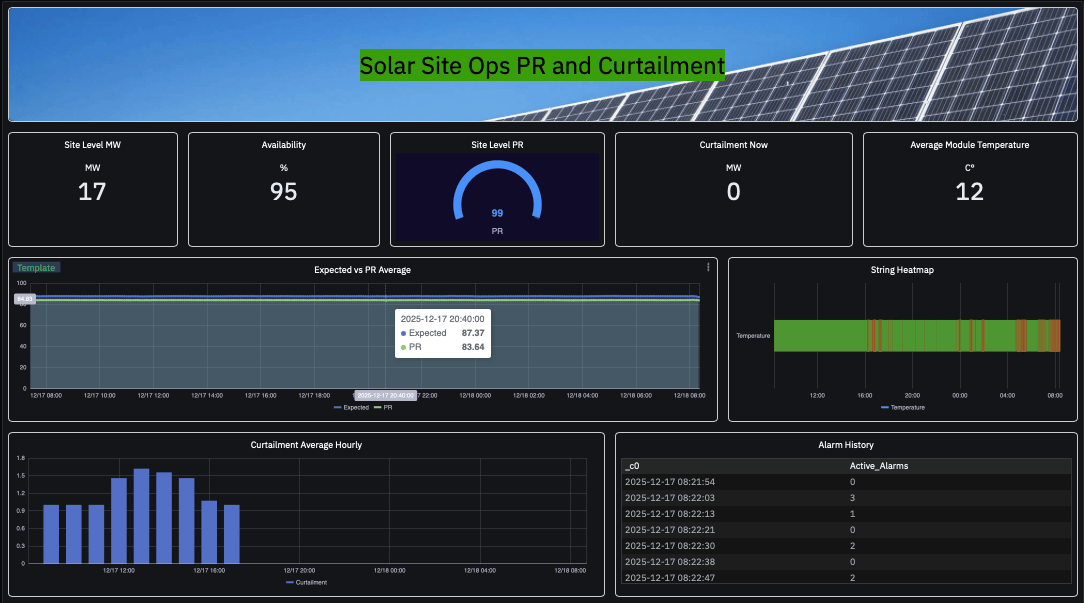Image resolution: width=1084 pixels, height=603 pixels.
Task: Sort table by Active_Alarms column header
Action: click(x=879, y=466)
